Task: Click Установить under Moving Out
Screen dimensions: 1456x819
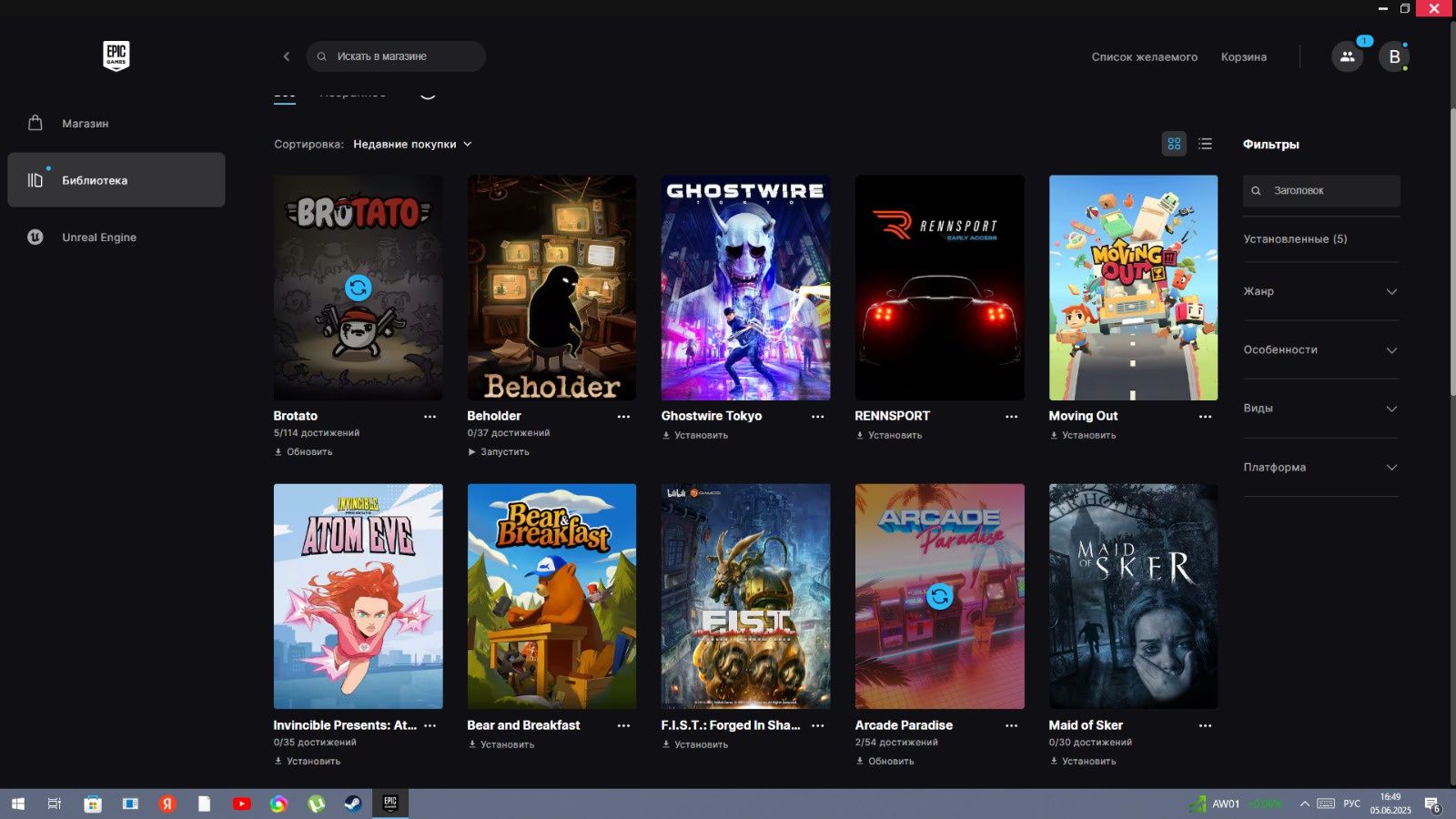Action: [x=1082, y=435]
